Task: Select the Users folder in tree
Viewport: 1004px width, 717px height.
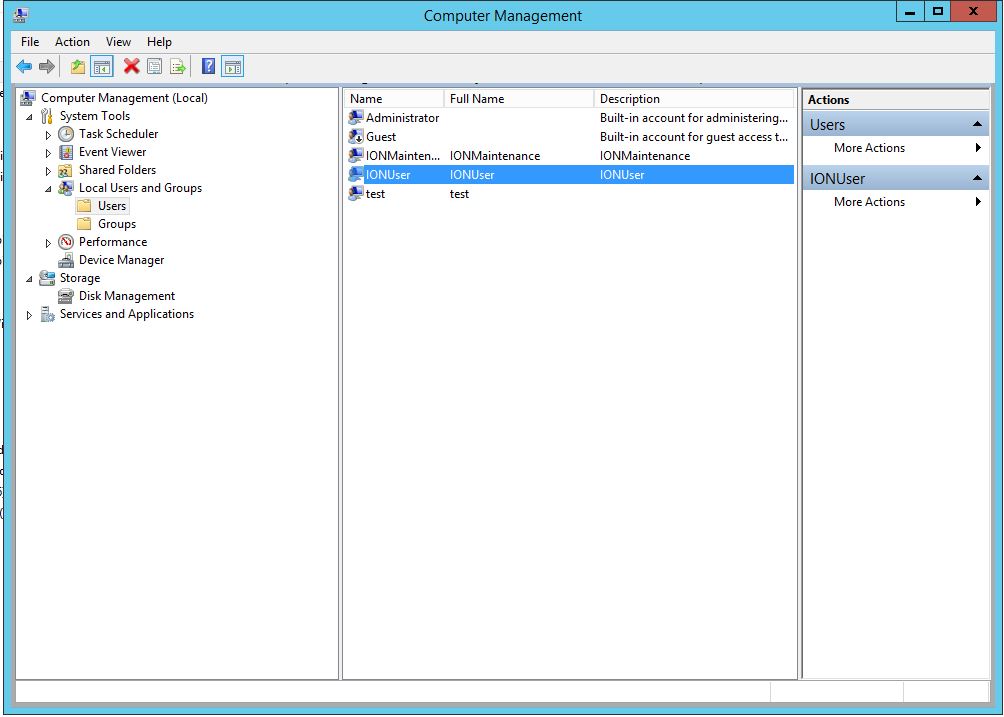Action: (x=111, y=206)
